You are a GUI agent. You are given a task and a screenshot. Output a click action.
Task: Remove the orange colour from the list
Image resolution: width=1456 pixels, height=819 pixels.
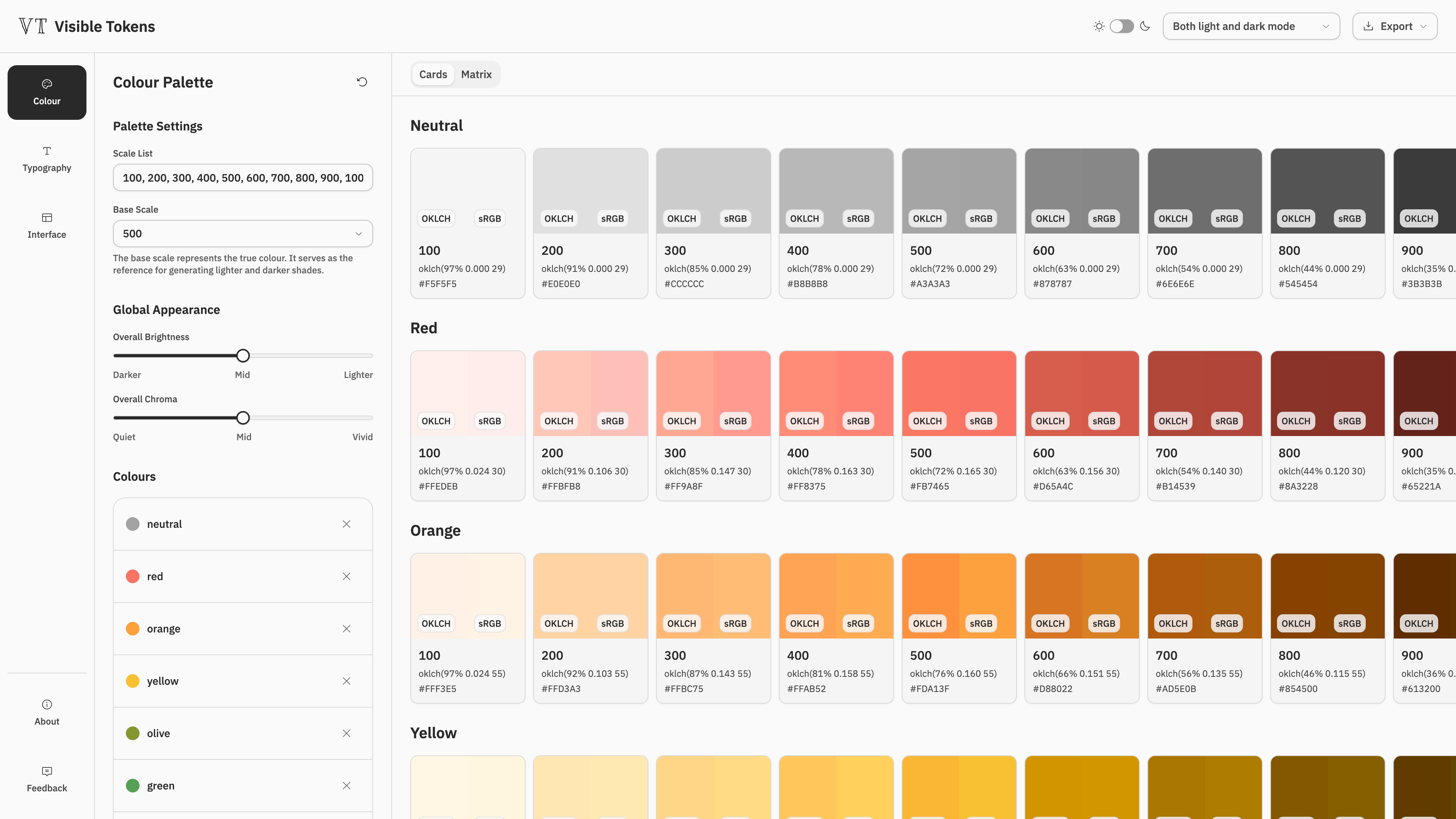coord(347,629)
